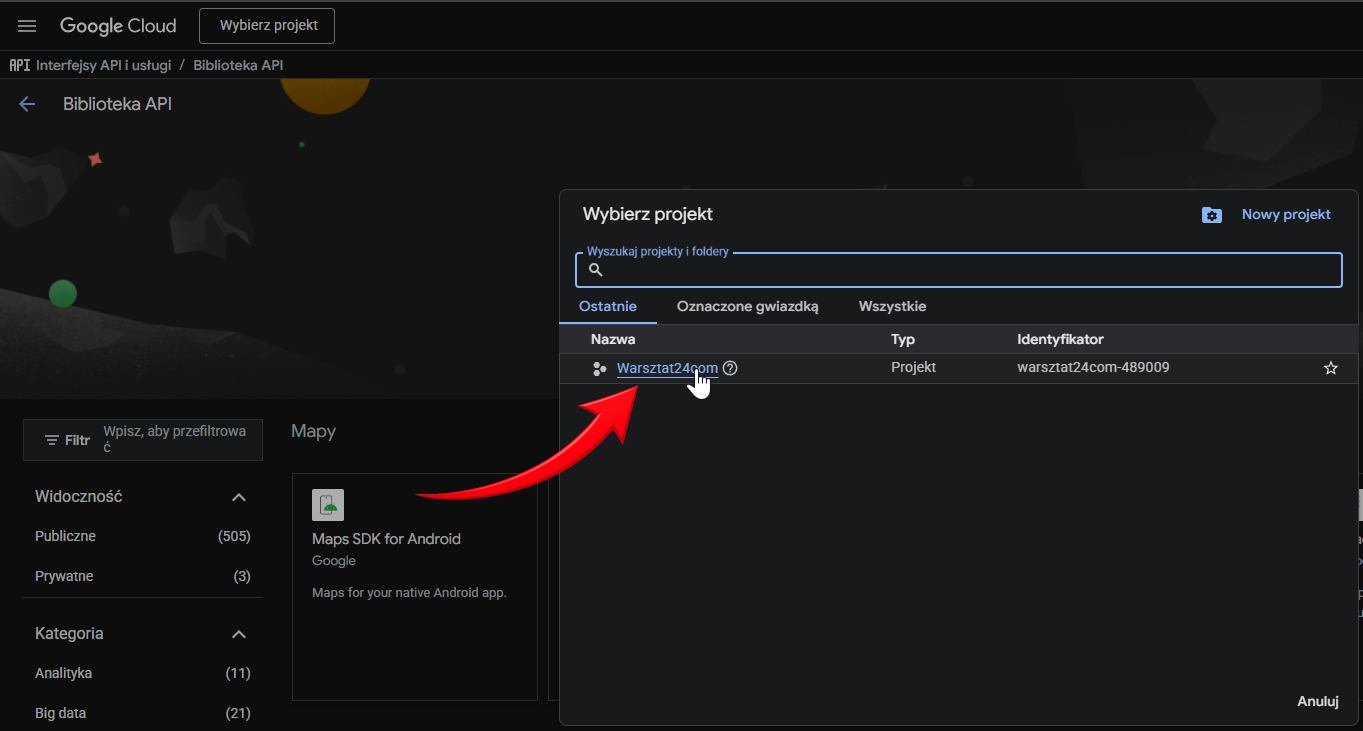Star the Warsztat24com project
1363x731 pixels.
(1330, 368)
